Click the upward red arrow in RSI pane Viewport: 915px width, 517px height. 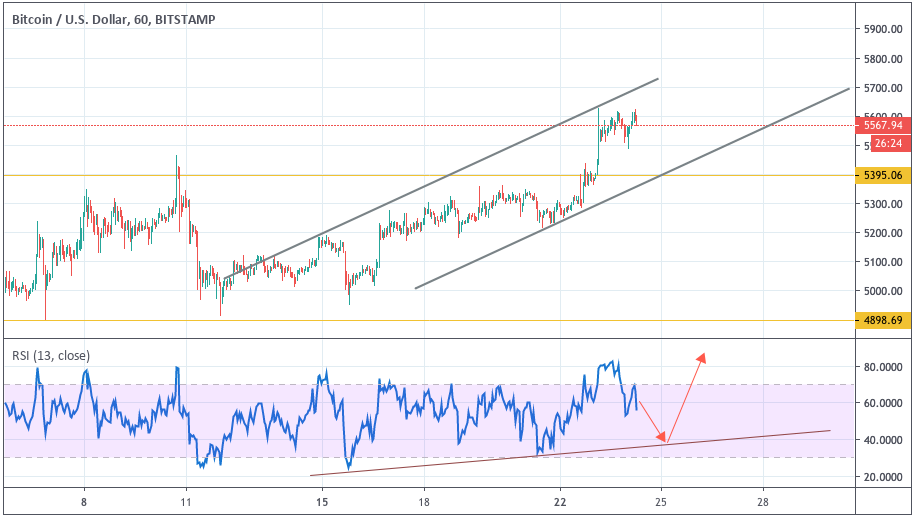tap(687, 397)
